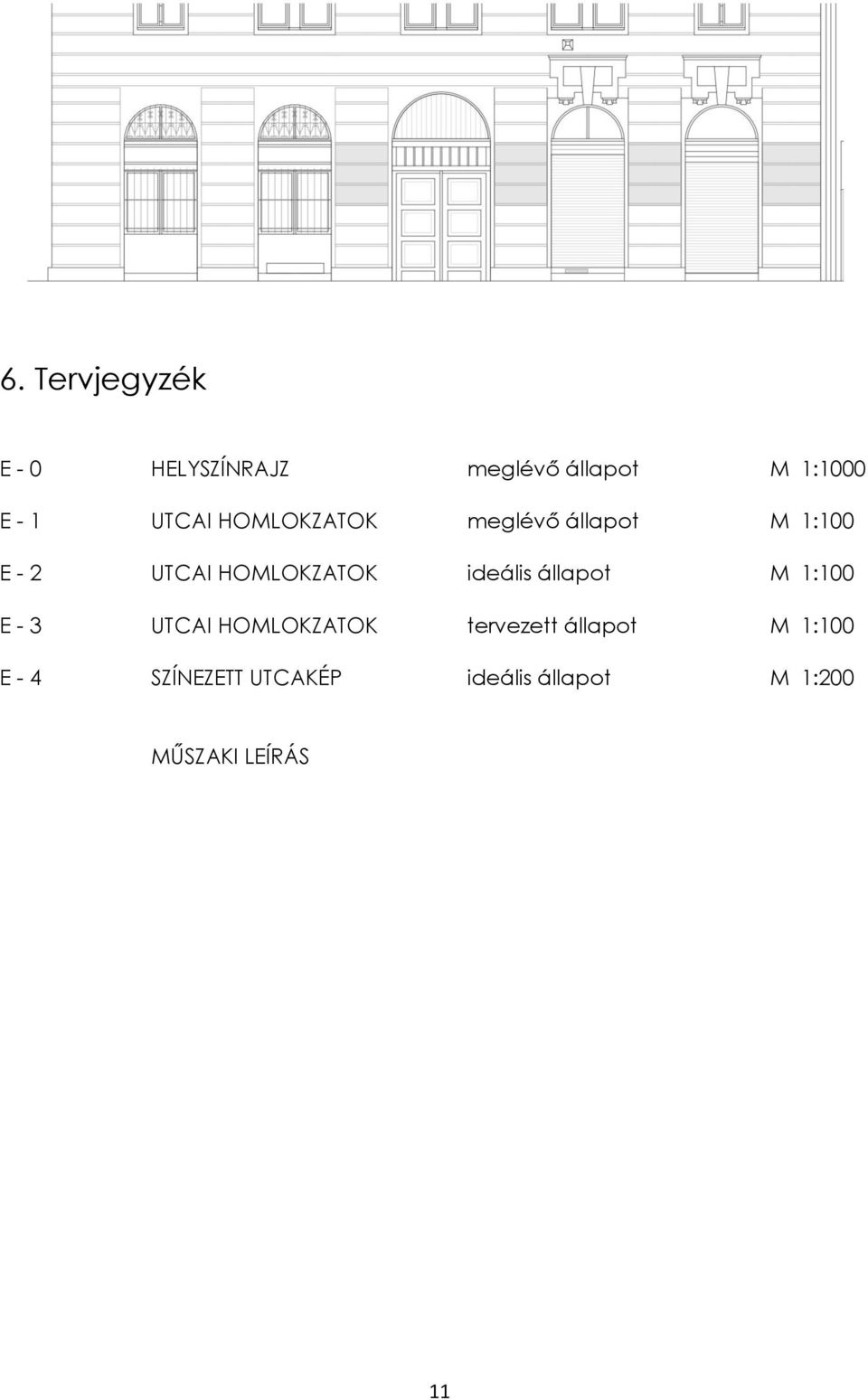Viewport: 868px width, 1400px height.
Task: Click scale "M 1:100" in the E - 2 row
Action: tap(812, 574)
